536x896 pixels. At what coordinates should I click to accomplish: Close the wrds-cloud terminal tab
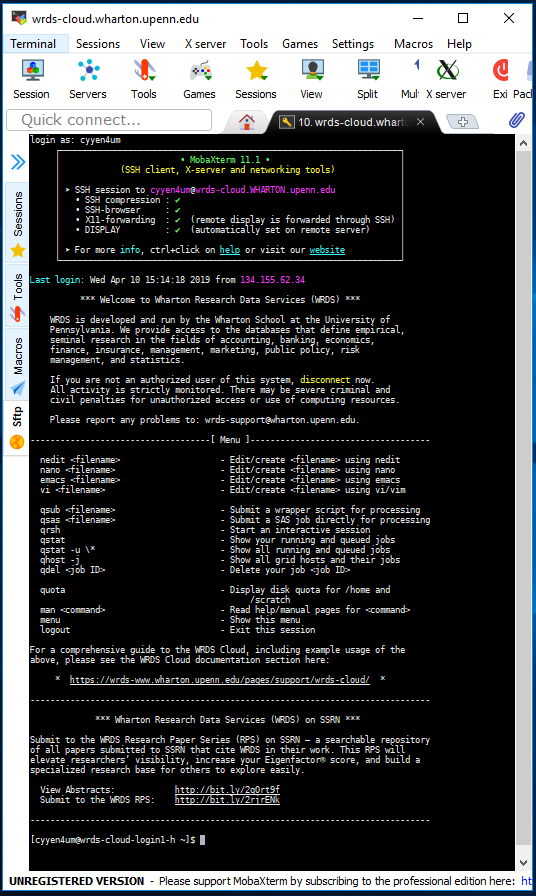tap(421, 122)
